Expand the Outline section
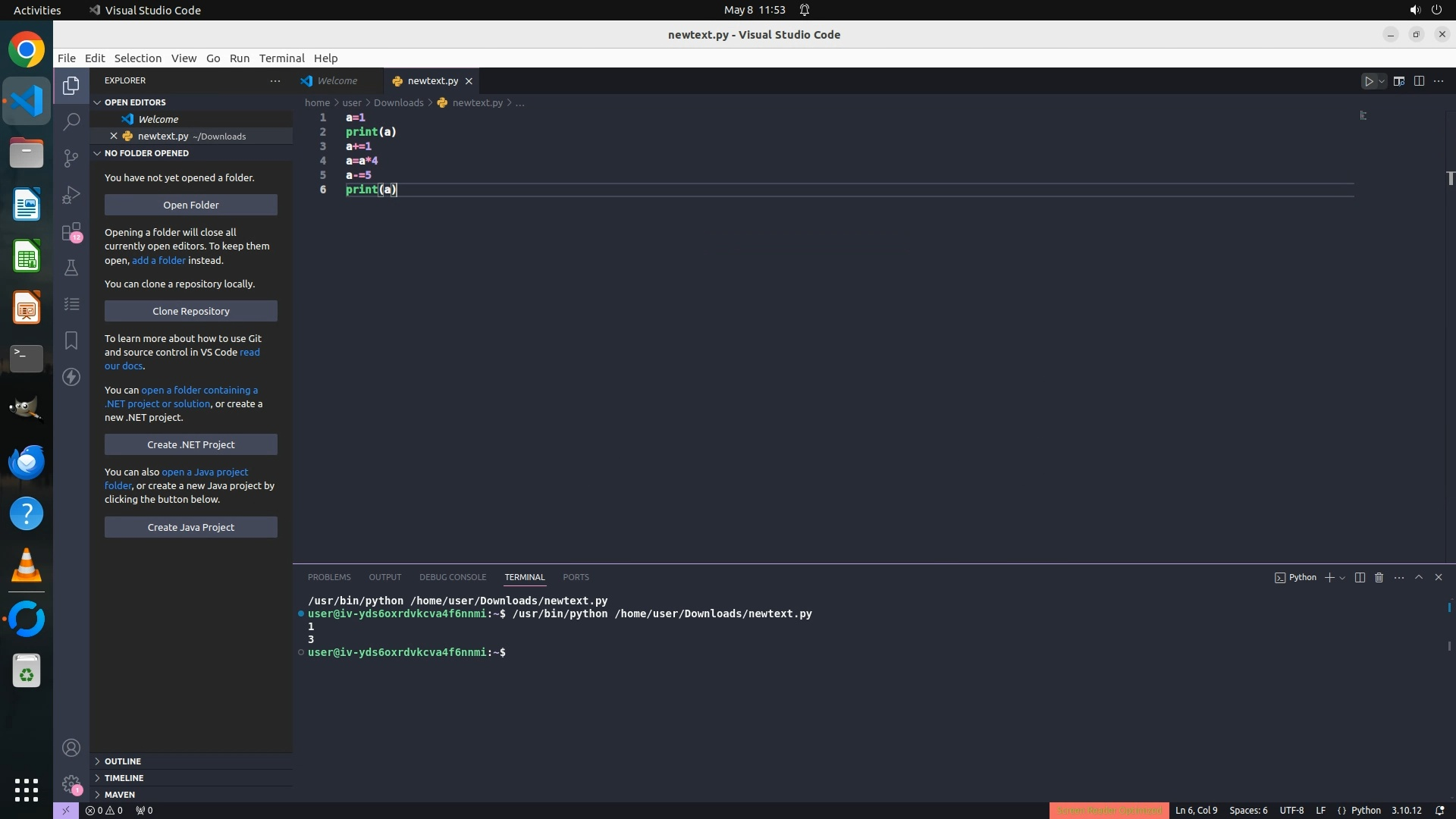This screenshot has width=1456, height=819. (x=123, y=761)
